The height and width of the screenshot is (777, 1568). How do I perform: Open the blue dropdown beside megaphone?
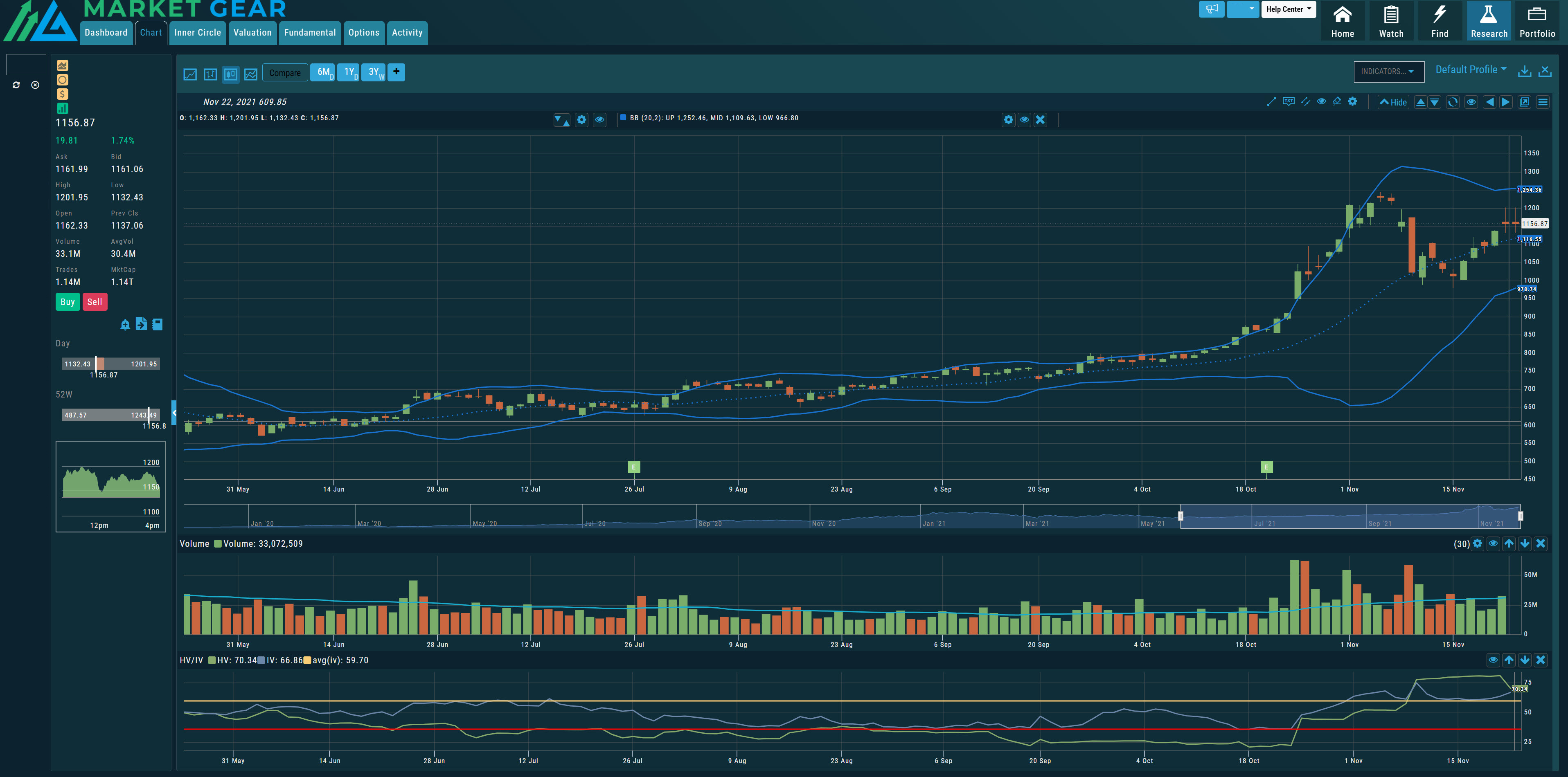click(1242, 9)
